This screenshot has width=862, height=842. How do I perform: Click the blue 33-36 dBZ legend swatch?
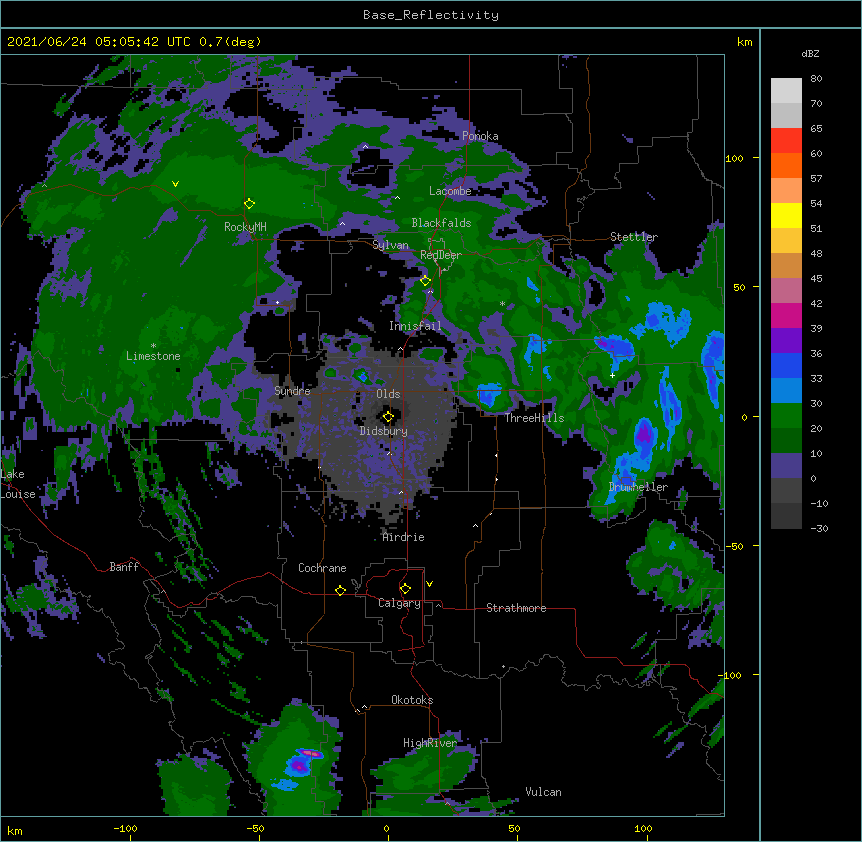click(x=786, y=365)
